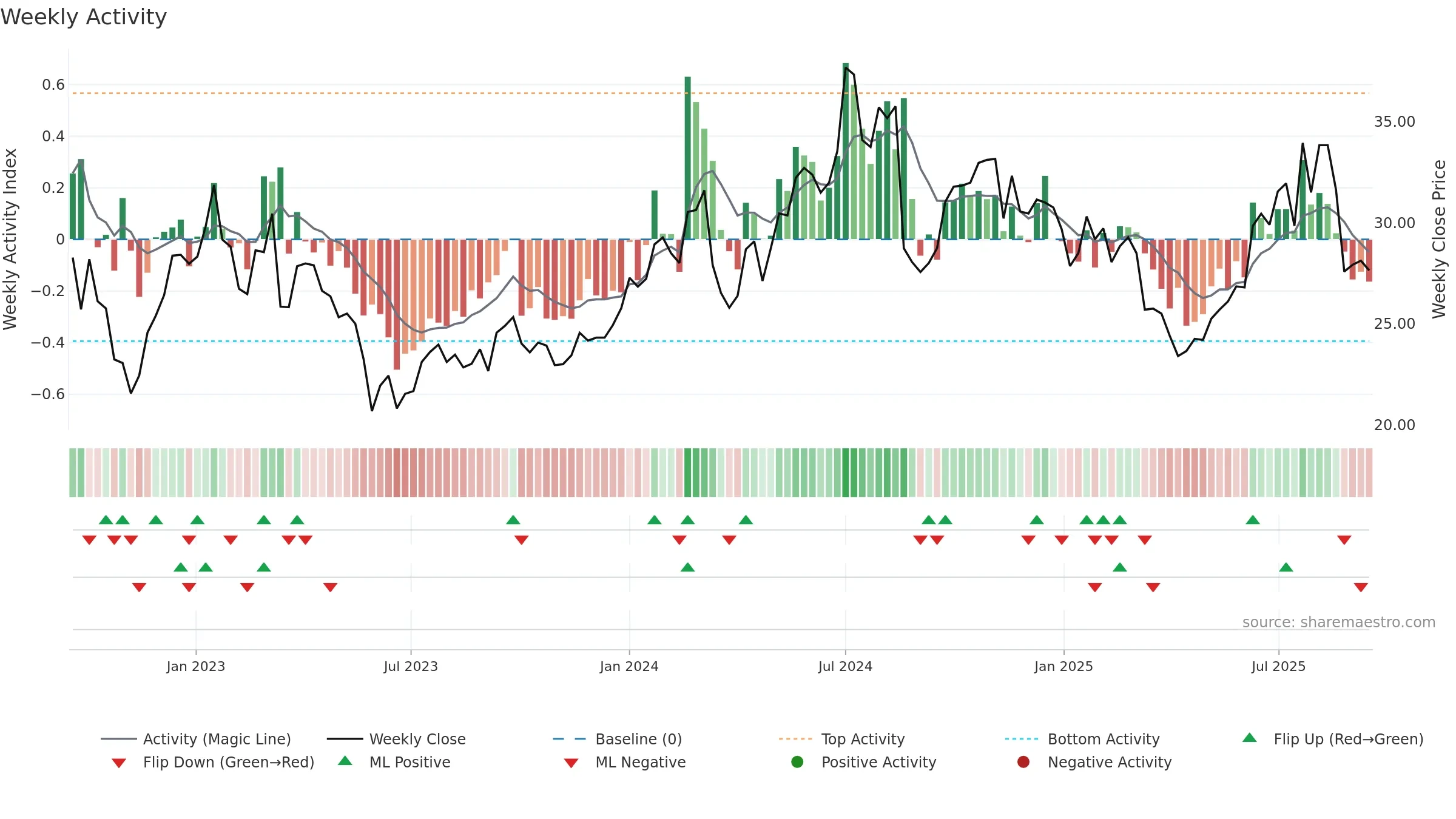Viewport: 1456px width, 819px height.
Task: Toggle the Activity (Magic Line) legend entry
Action: [x=196, y=739]
